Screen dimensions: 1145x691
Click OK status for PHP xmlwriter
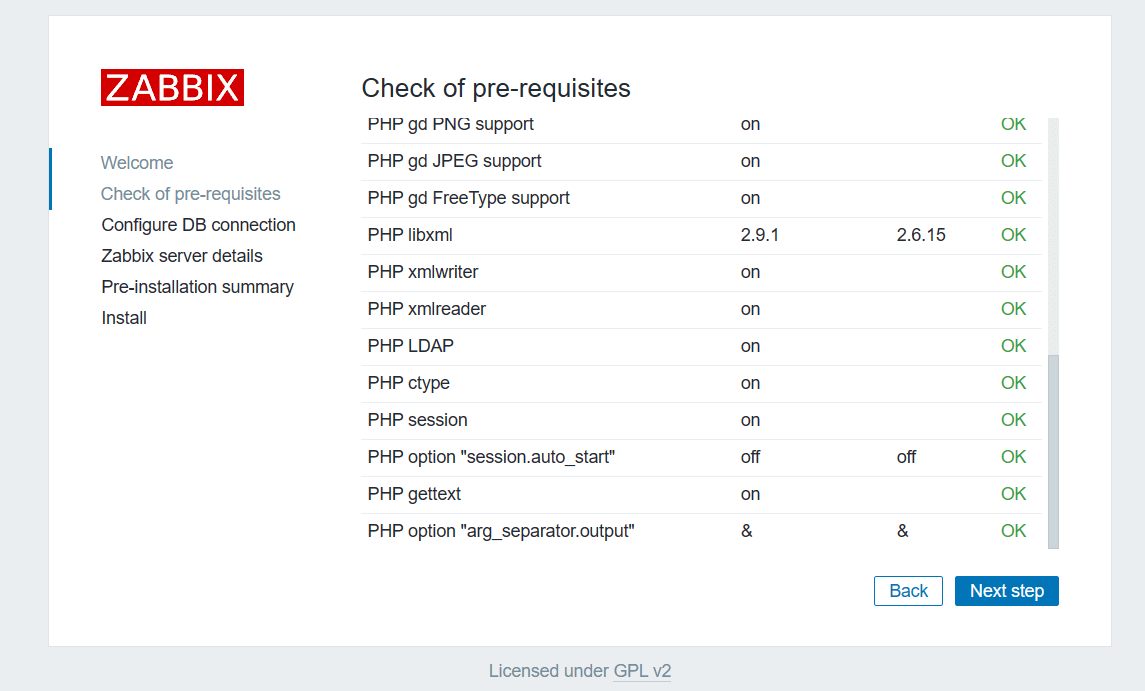[x=1013, y=272]
